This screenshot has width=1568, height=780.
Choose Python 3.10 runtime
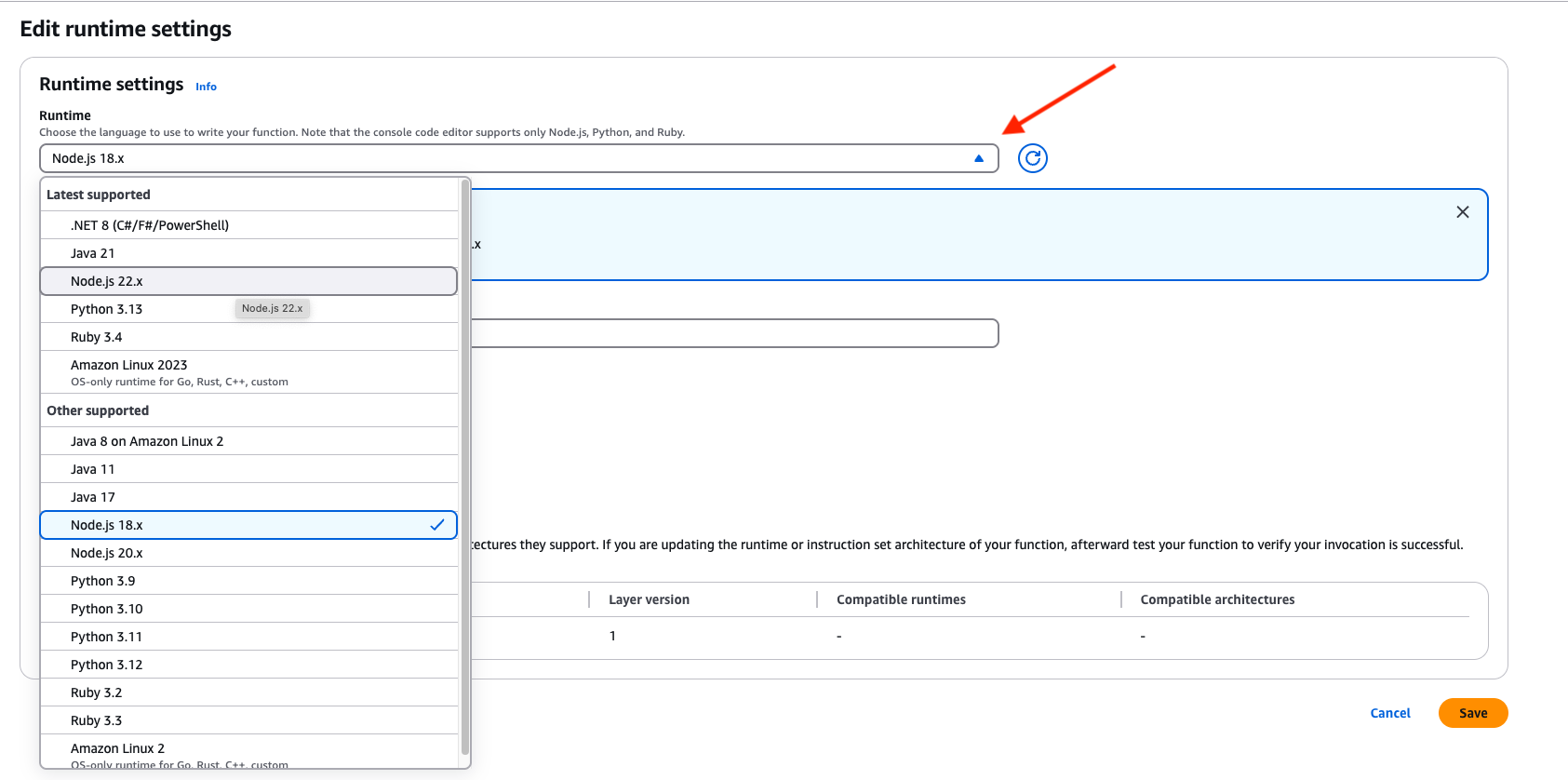click(249, 609)
